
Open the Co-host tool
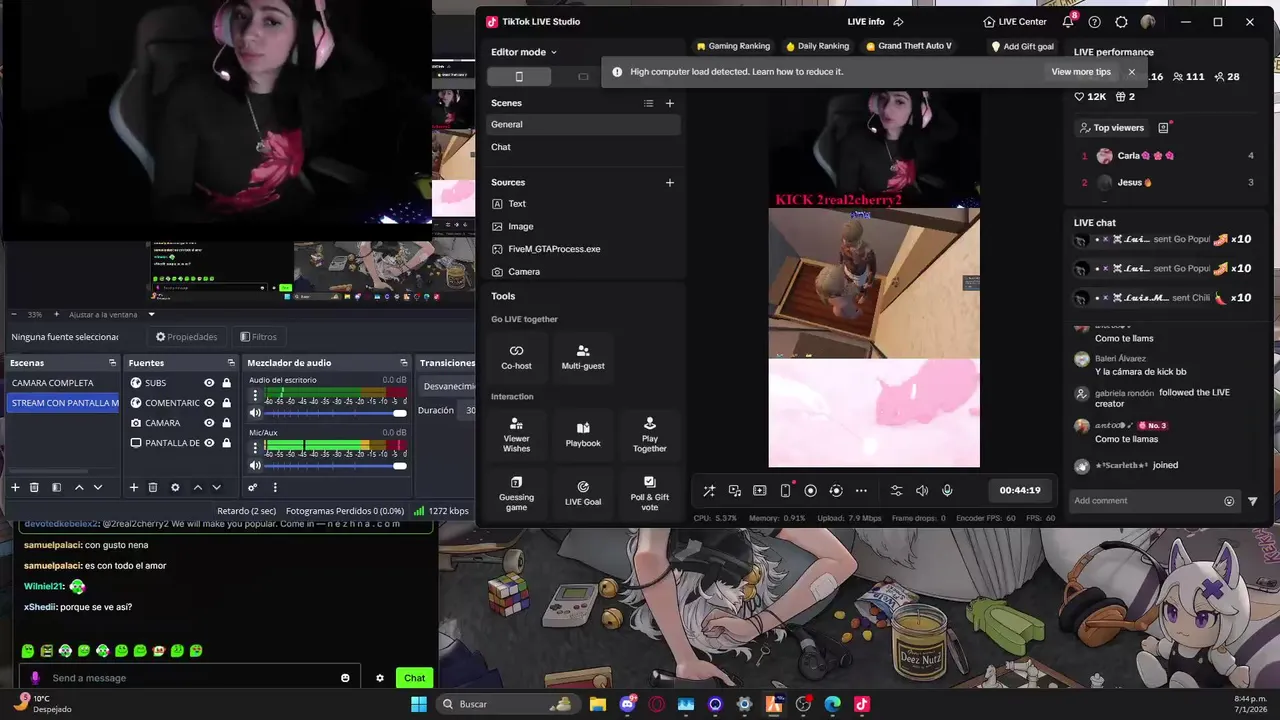(516, 357)
